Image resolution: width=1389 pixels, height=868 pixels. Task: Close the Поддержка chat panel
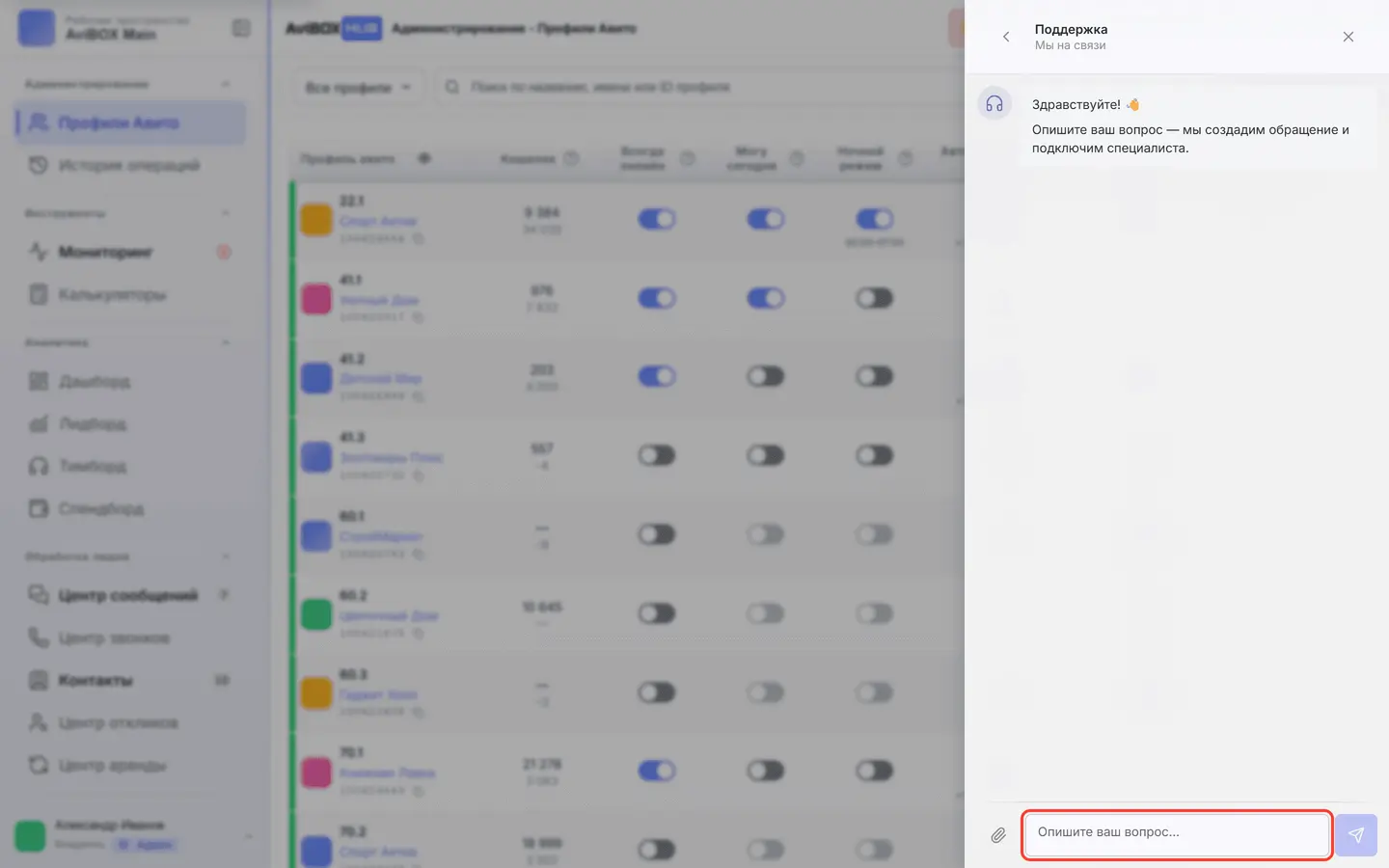(x=1348, y=37)
